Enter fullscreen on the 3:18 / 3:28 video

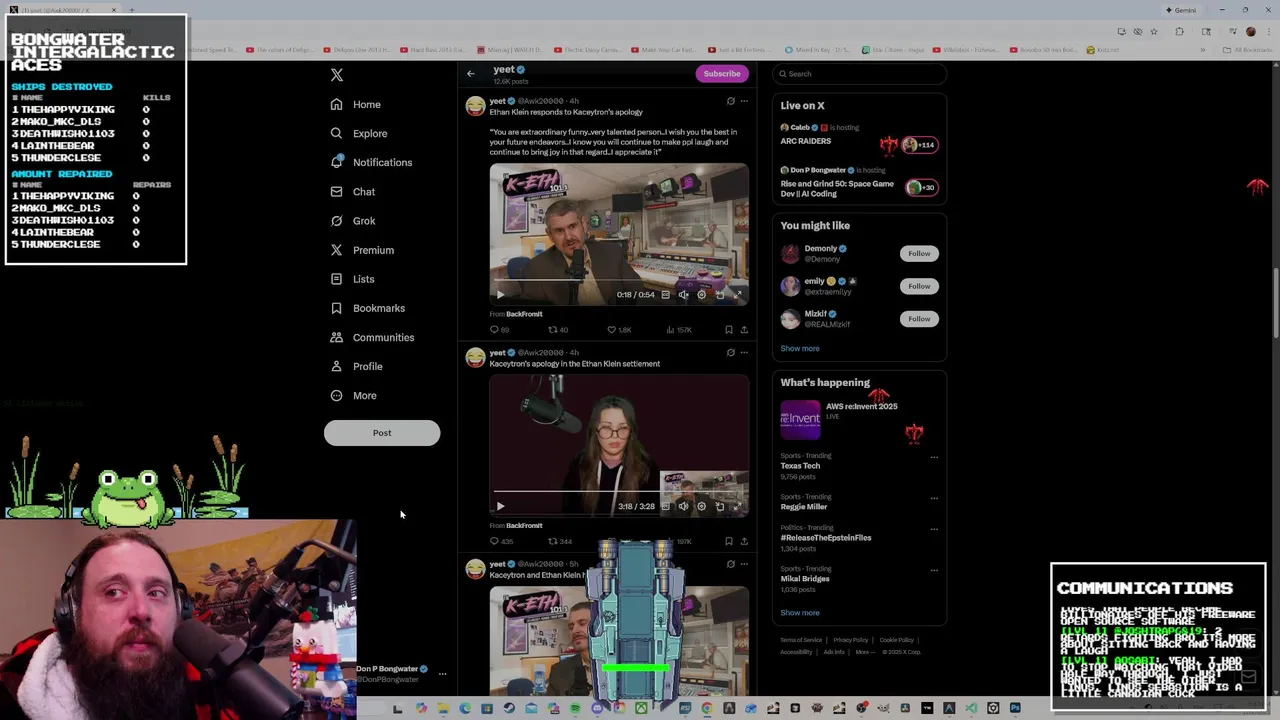(x=738, y=506)
